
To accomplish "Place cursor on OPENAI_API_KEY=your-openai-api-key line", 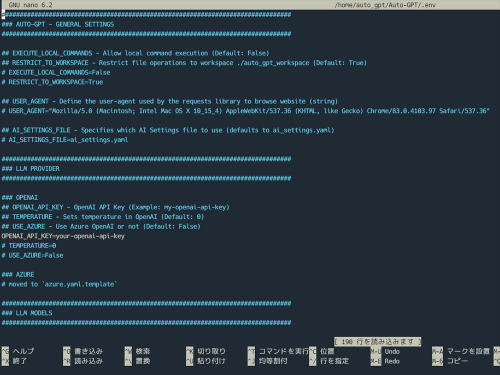I will (x=63, y=236).
